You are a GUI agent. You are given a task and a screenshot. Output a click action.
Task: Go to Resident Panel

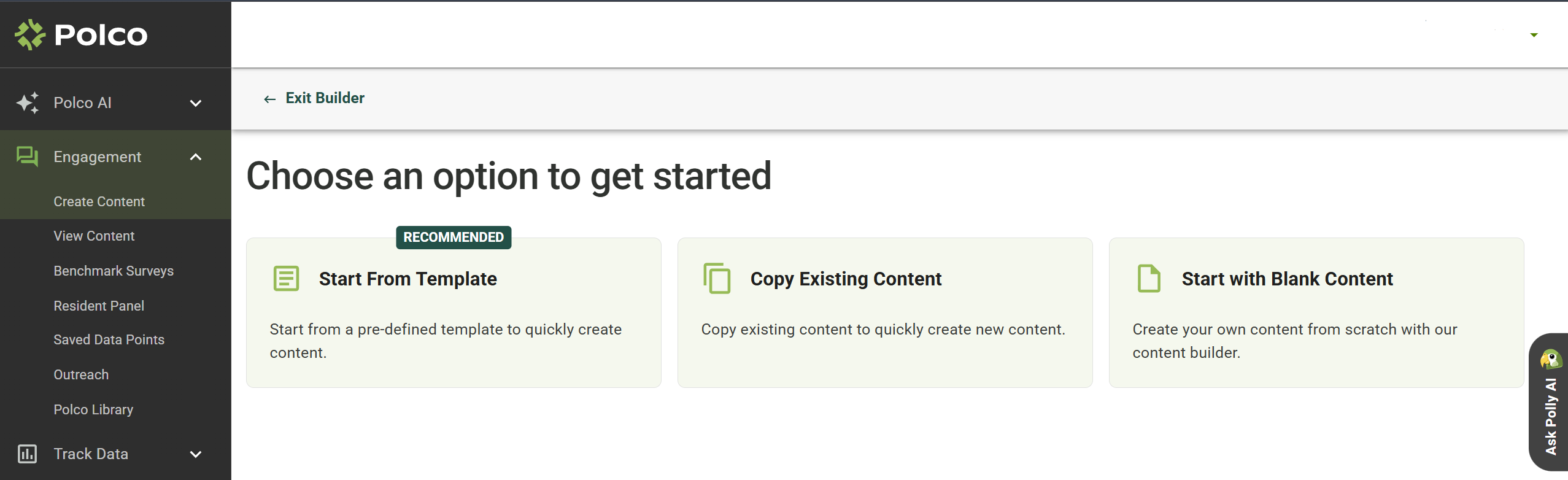coord(99,306)
